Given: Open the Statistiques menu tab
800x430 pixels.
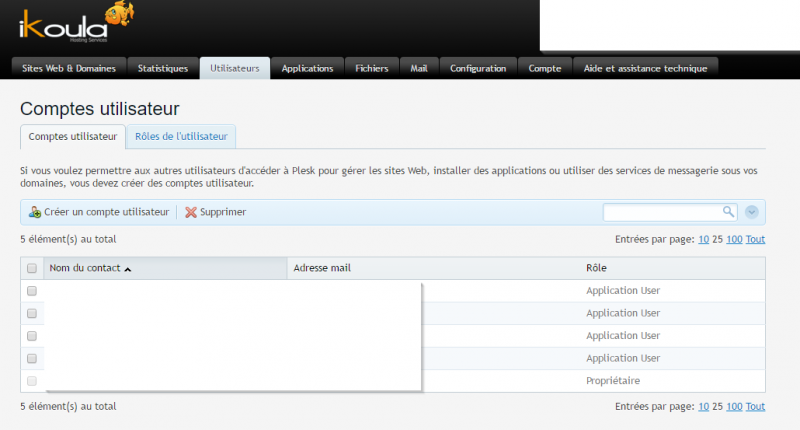Looking at the screenshot, I should click(163, 68).
